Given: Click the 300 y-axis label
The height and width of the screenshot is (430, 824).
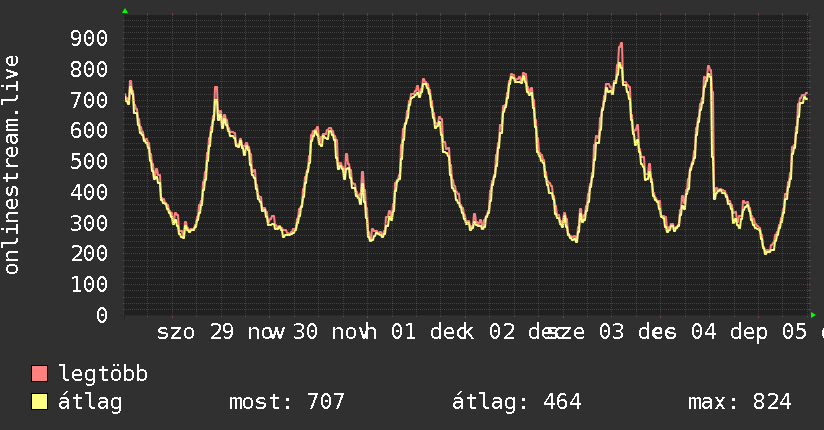Looking at the screenshot, I should pyautogui.click(x=89, y=223).
